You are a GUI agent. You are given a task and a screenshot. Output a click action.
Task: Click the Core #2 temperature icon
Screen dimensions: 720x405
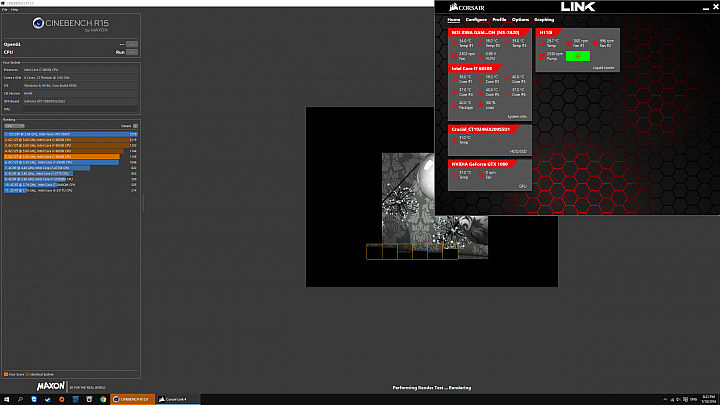[x=481, y=79]
